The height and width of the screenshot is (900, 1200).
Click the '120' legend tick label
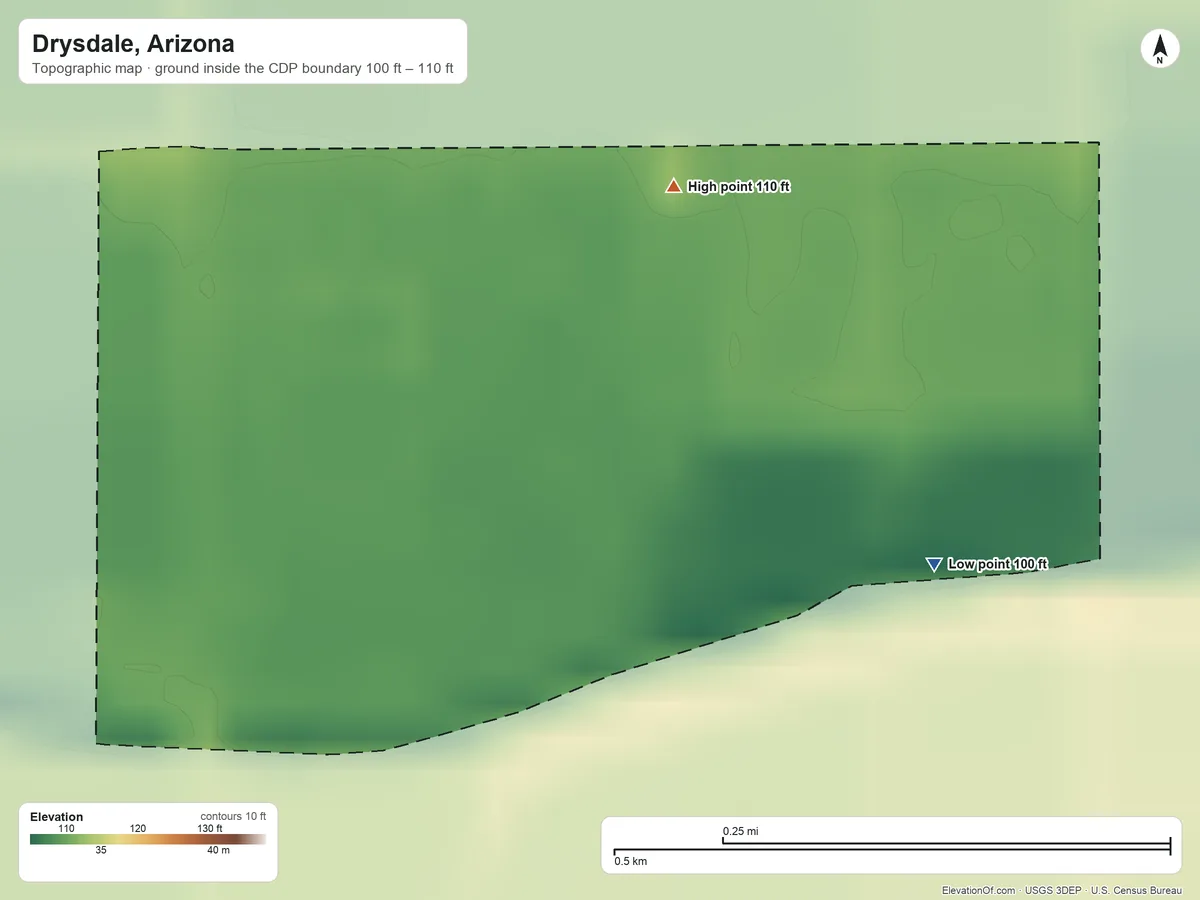(138, 829)
